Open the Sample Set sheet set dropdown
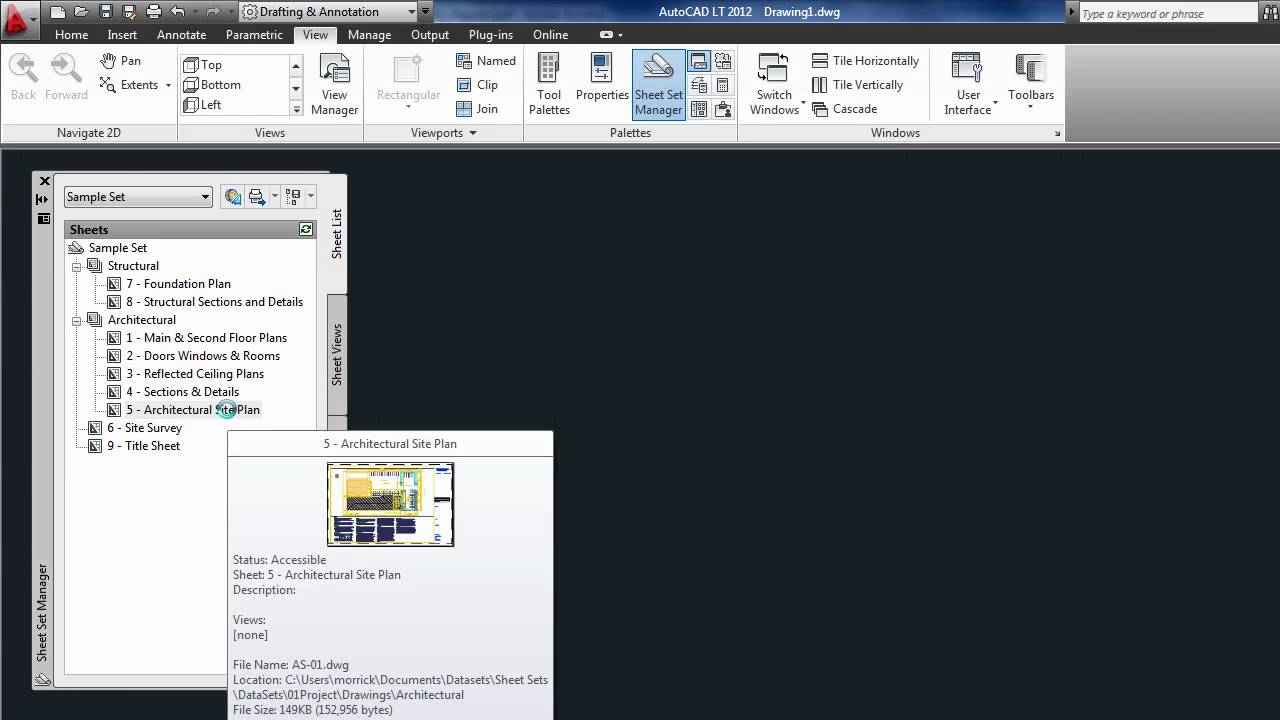 coord(138,197)
